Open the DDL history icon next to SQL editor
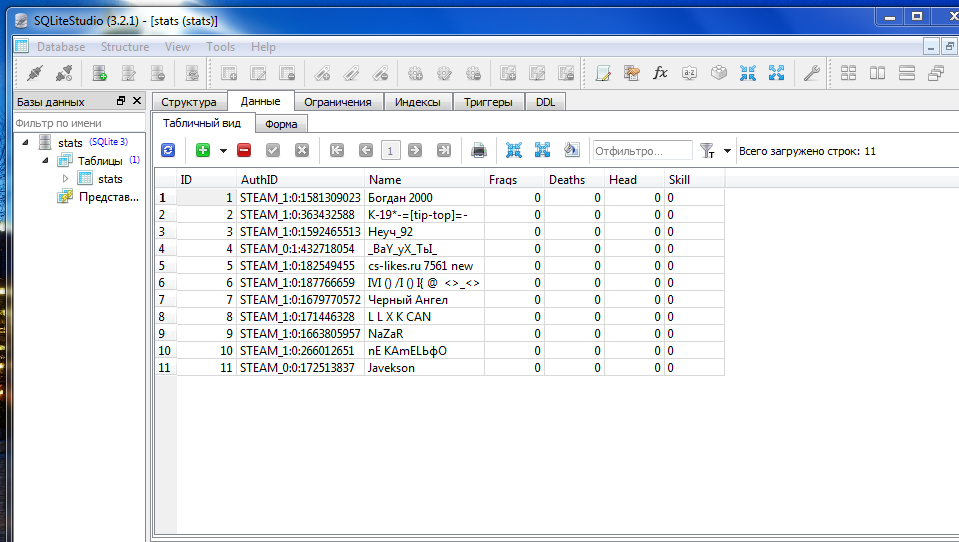959x542 pixels. [632, 73]
